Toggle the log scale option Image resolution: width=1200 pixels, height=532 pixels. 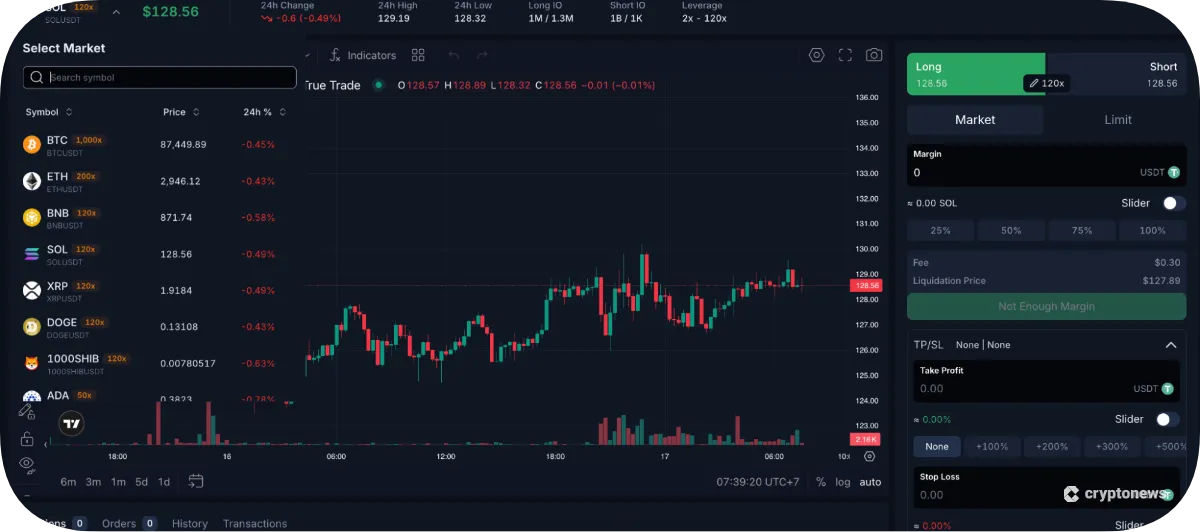[843, 482]
